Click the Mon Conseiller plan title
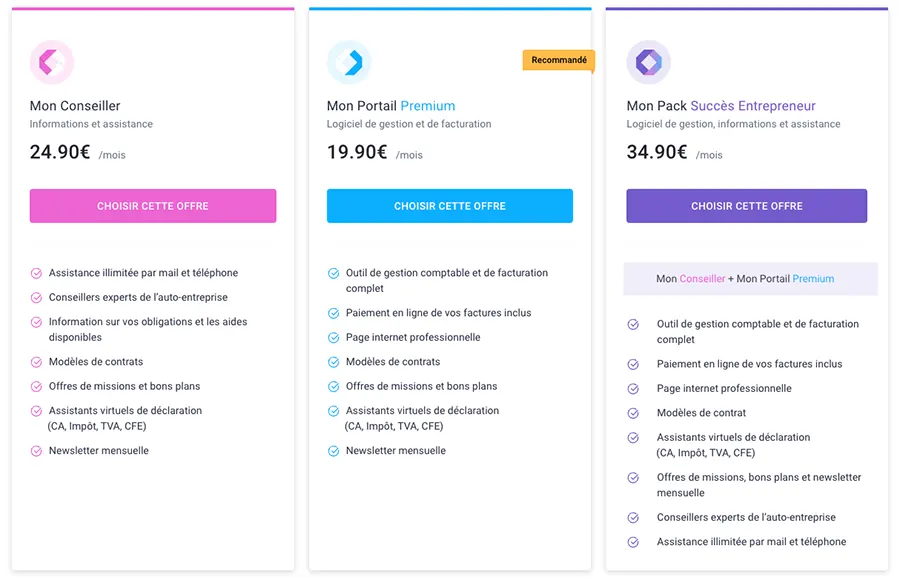 [x=75, y=106]
